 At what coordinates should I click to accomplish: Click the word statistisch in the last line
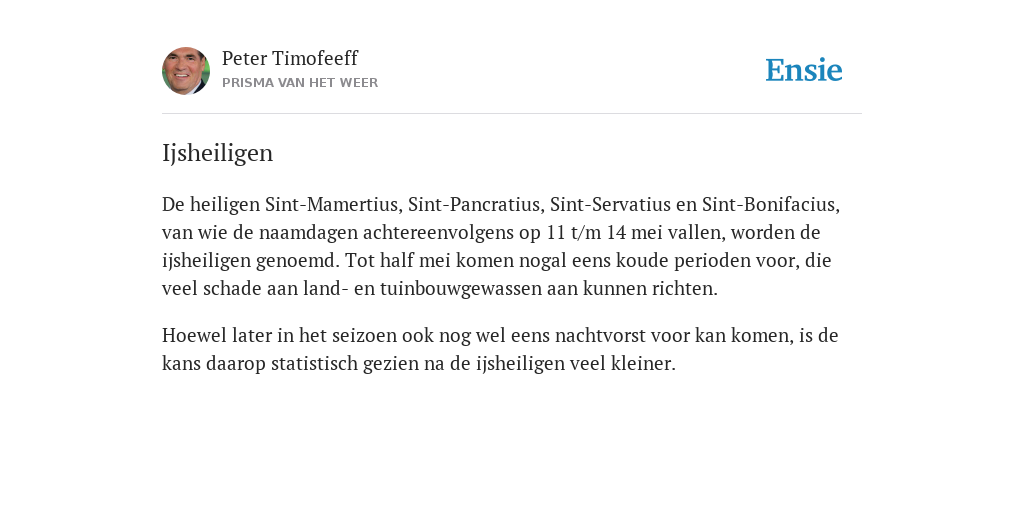click(314, 364)
